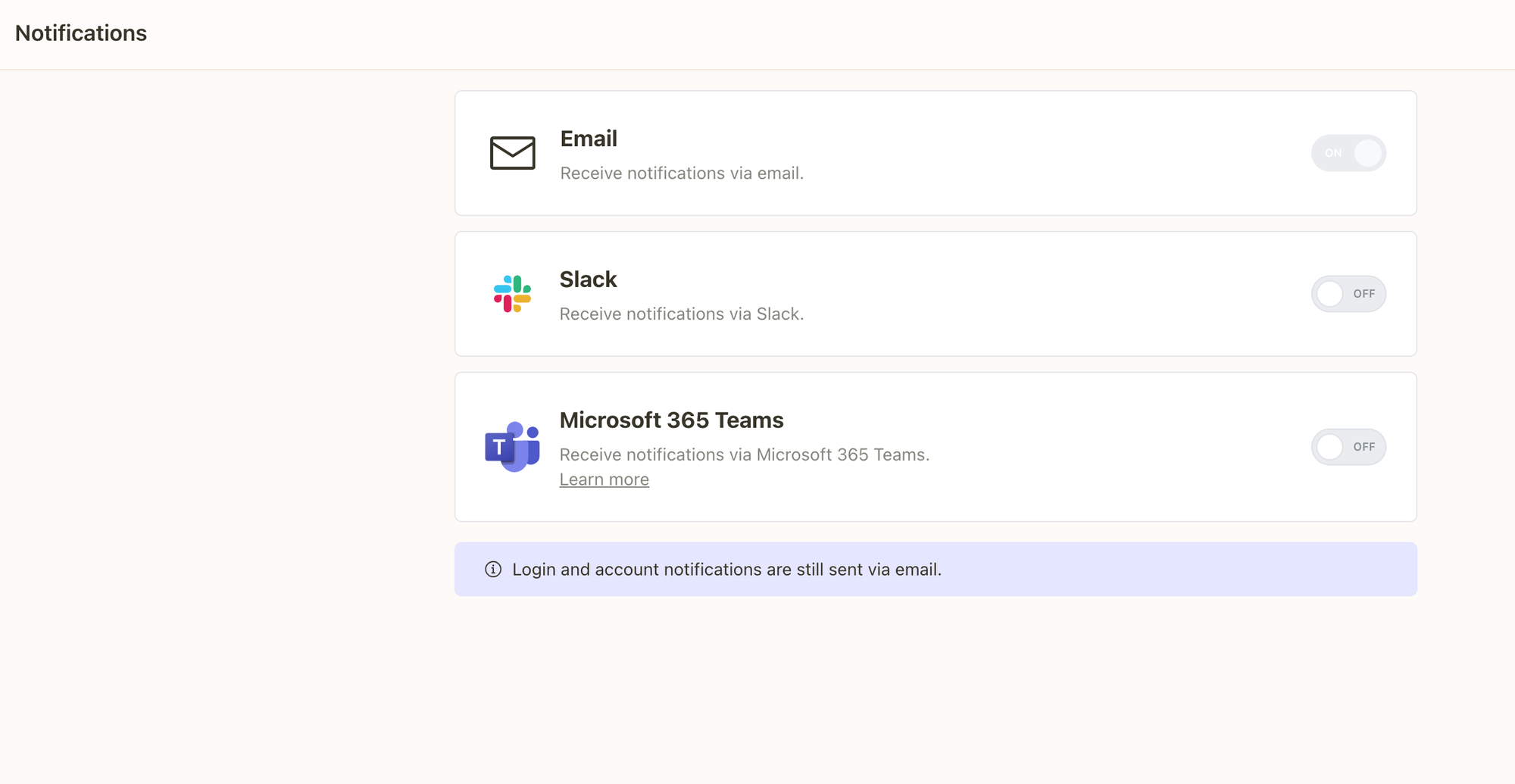
Task: Turn off Email notifications
Action: 1348,153
